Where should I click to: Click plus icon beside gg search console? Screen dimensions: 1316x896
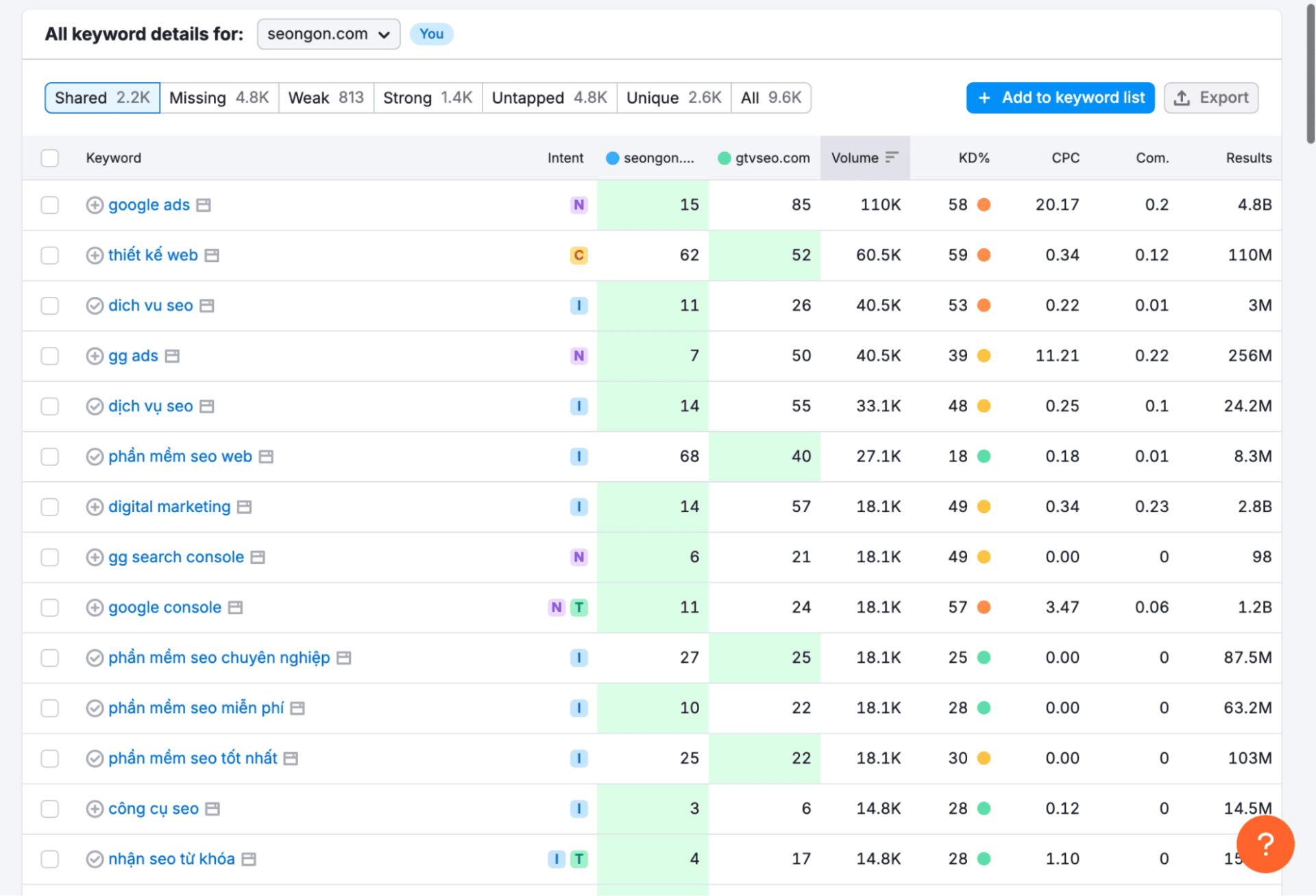point(95,557)
